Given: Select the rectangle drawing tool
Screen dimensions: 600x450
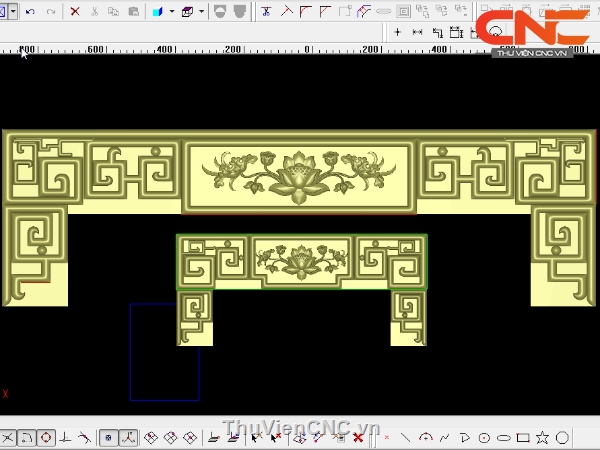Looking at the screenshot, I should pyautogui.click(x=523, y=438).
